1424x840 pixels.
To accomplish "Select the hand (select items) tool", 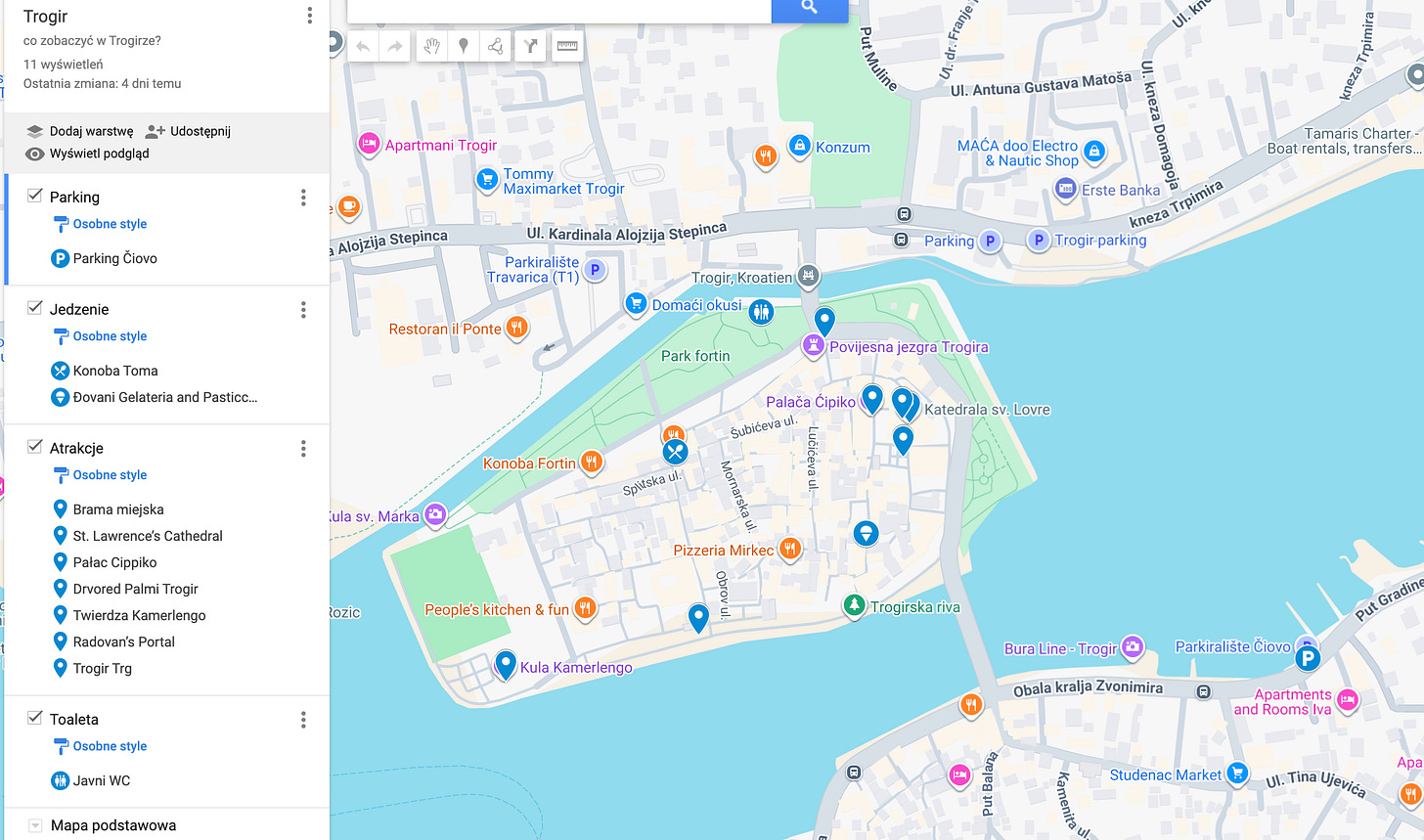I will pos(431,46).
